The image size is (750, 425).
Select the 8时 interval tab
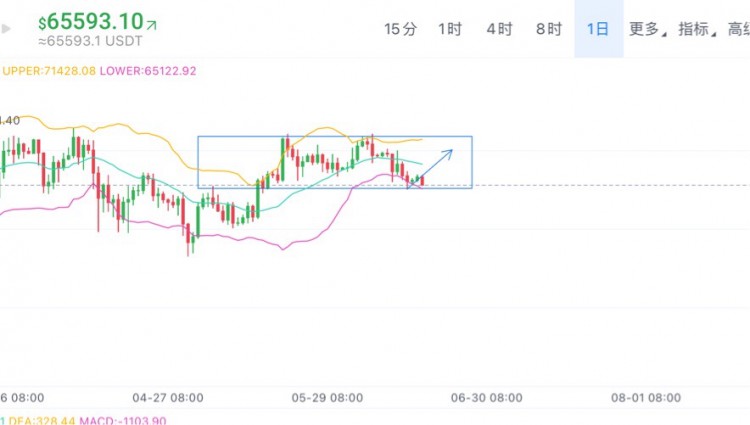click(x=549, y=29)
